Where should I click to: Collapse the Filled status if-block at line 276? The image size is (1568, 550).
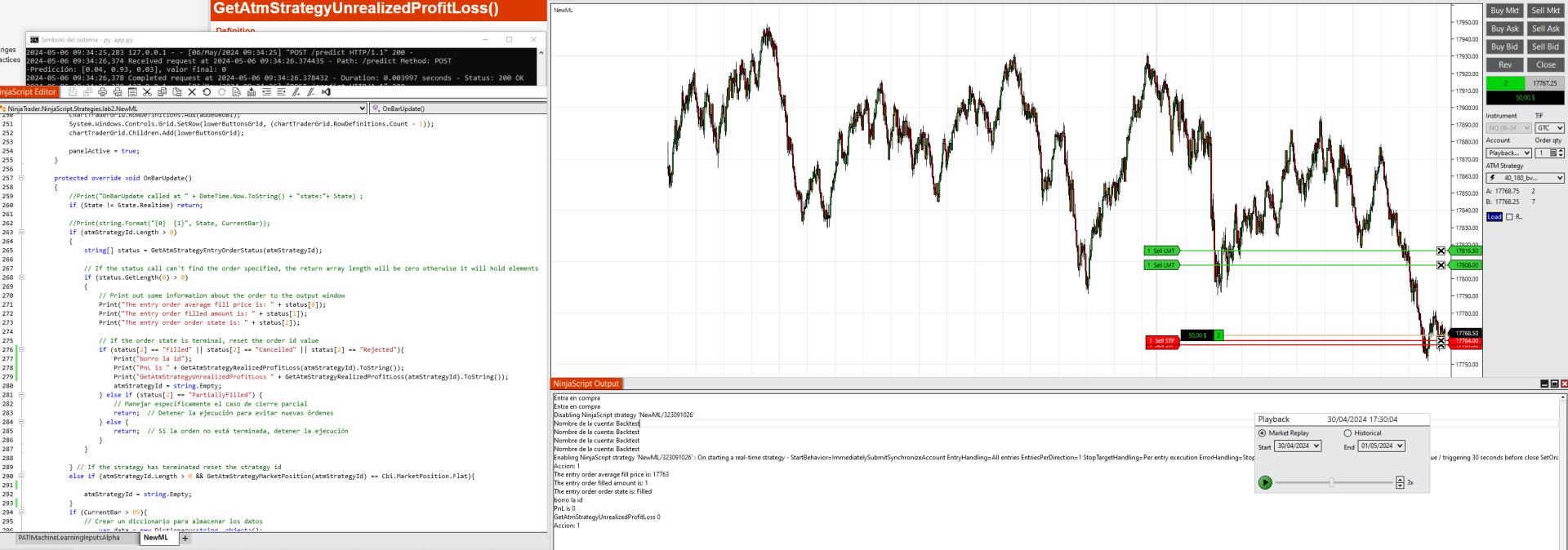tap(21, 350)
